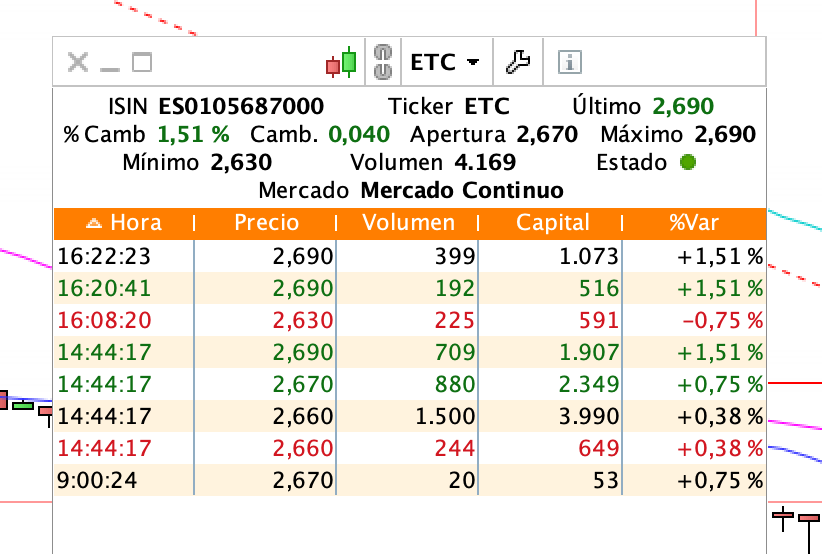This screenshot has height=554, width=822.
Task: Click capital 1.907 cell
Action: click(x=589, y=352)
